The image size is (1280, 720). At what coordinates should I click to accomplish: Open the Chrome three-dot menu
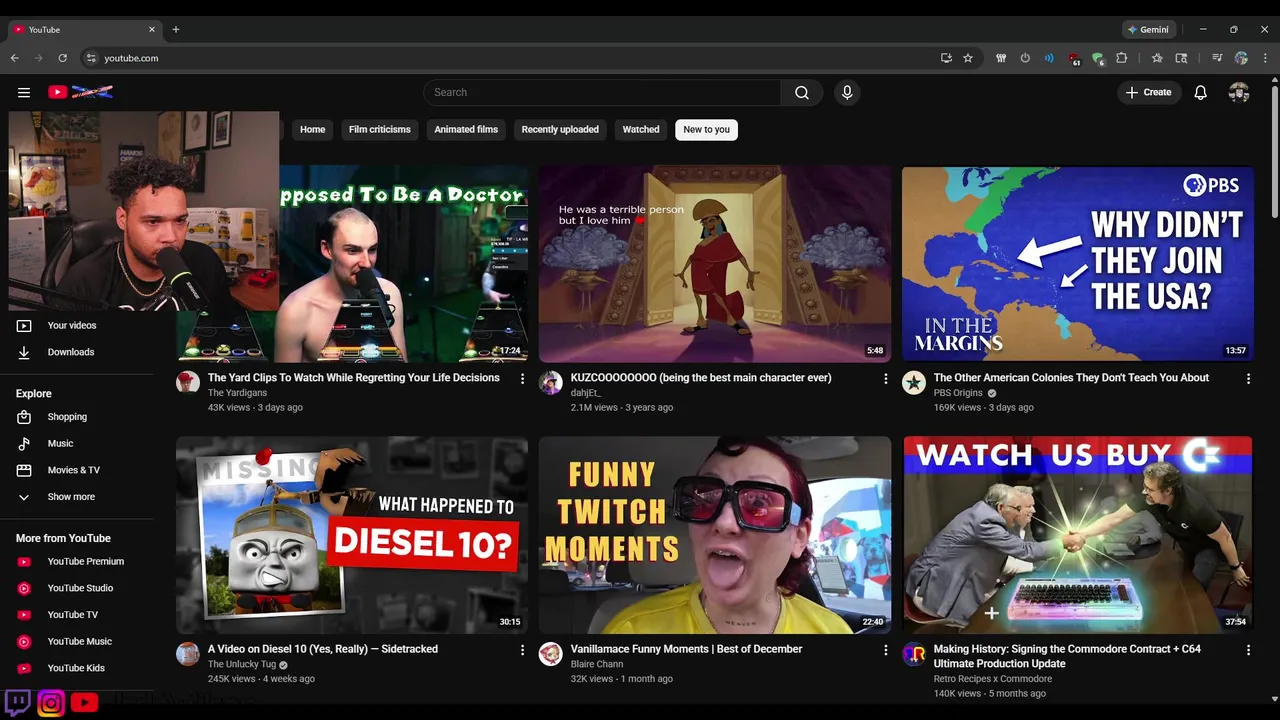1265,58
